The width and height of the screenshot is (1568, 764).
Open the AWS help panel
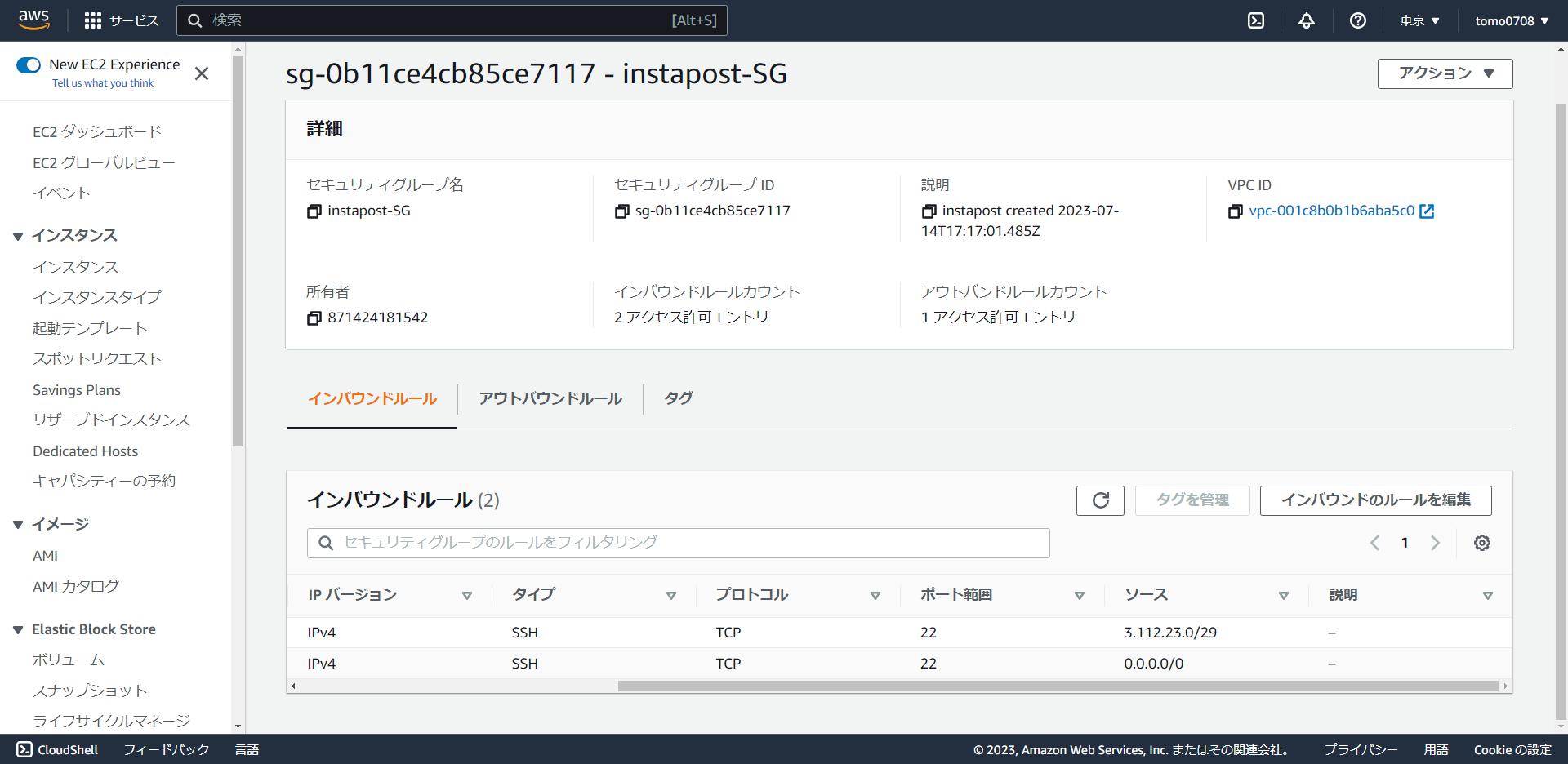point(1356,20)
